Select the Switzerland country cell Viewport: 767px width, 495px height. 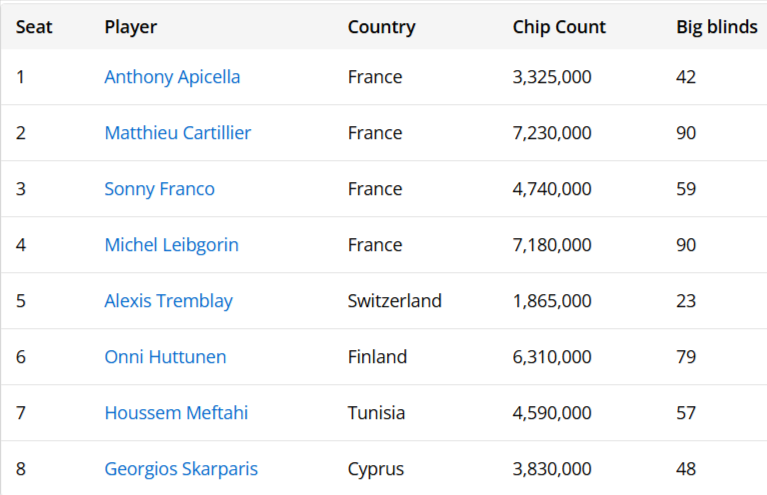point(394,301)
